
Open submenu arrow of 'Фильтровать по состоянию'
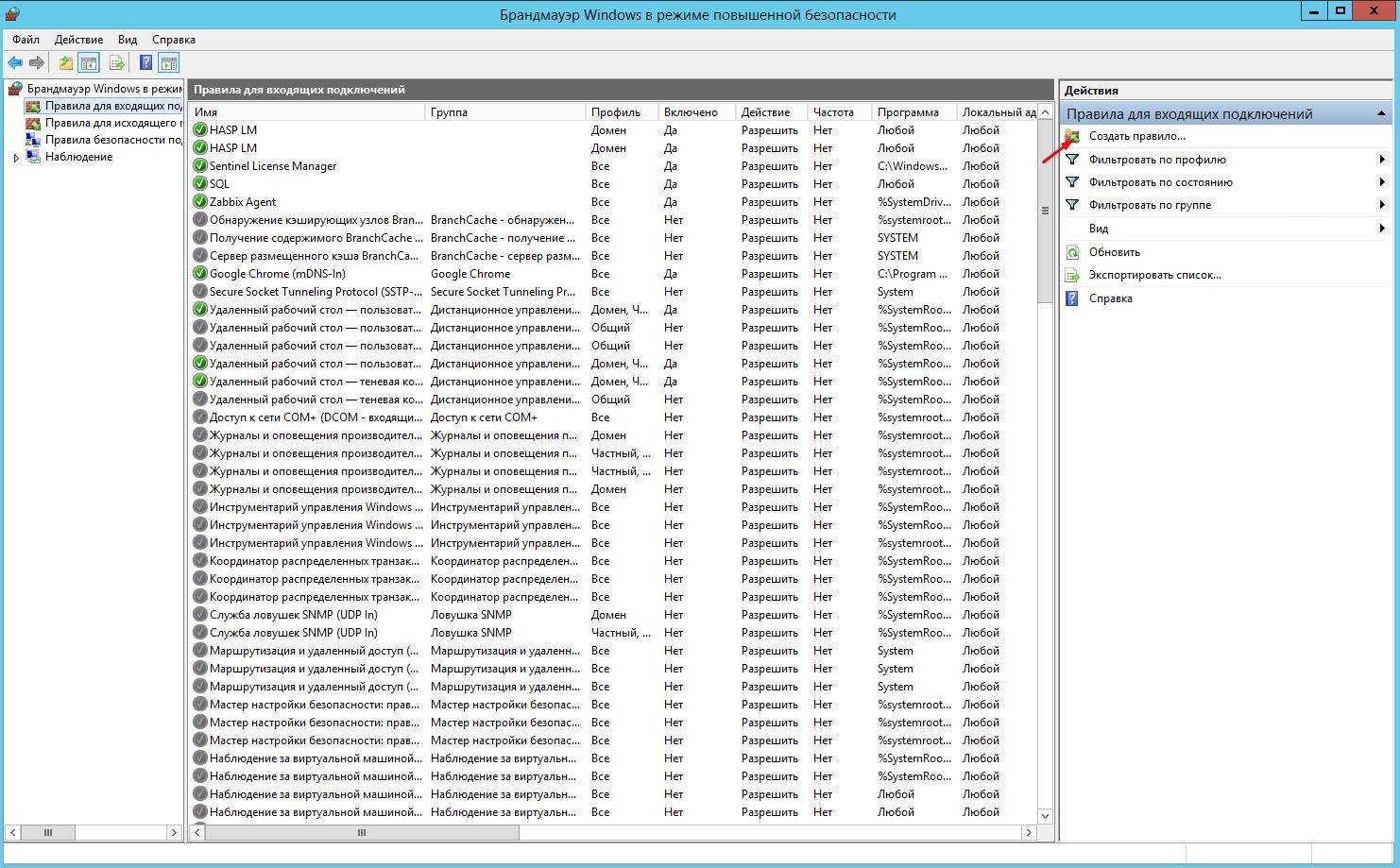(1382, 182)
